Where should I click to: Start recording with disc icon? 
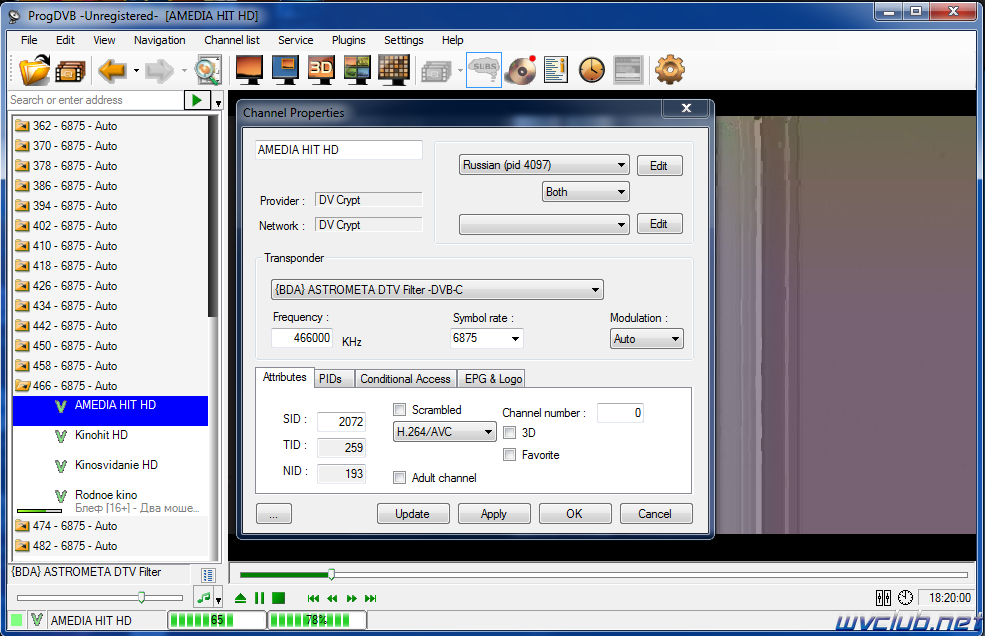point(521,70)
